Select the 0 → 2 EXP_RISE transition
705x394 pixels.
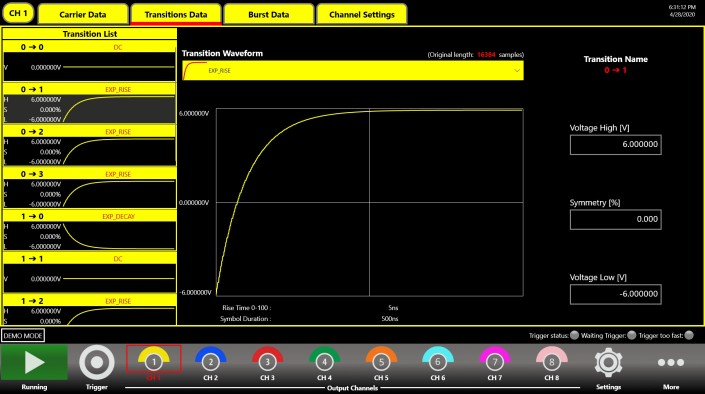pos(89,146)
